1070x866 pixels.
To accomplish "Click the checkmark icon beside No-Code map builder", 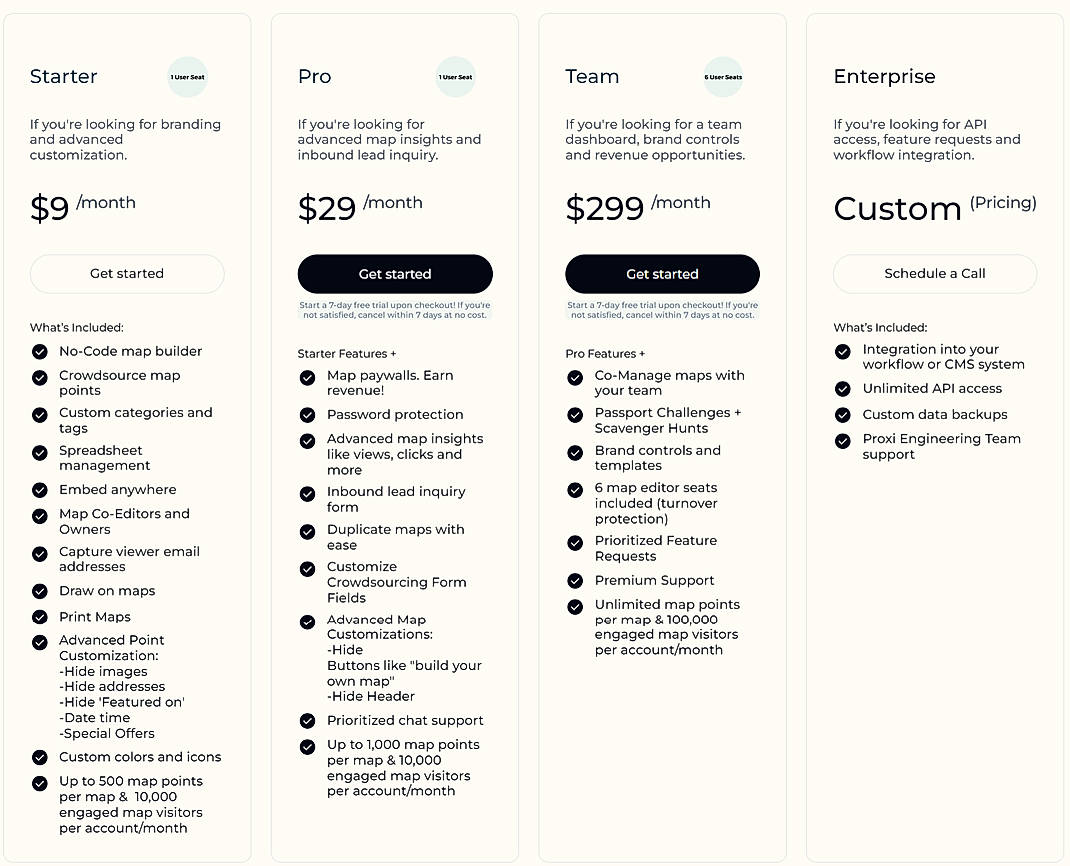I will 40,352.
